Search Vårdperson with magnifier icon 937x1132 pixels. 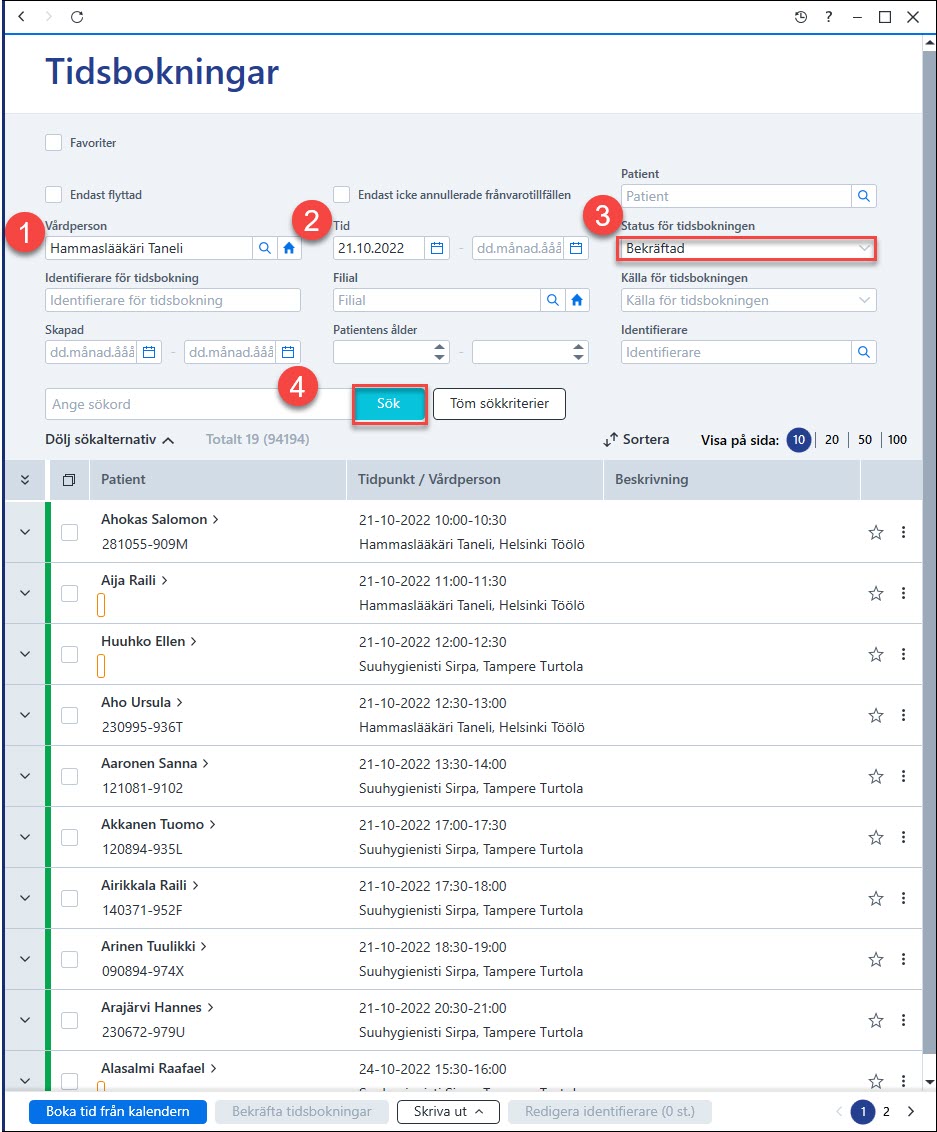(265, 248)
